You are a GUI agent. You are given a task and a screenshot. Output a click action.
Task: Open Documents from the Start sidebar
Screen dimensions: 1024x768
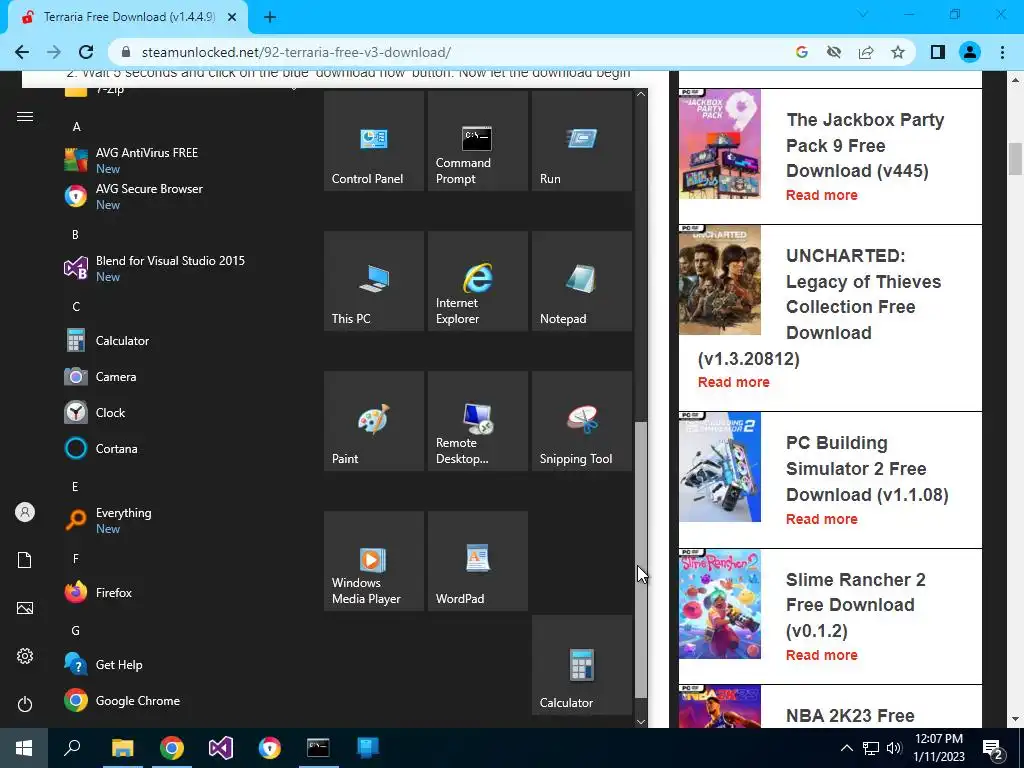25,560
